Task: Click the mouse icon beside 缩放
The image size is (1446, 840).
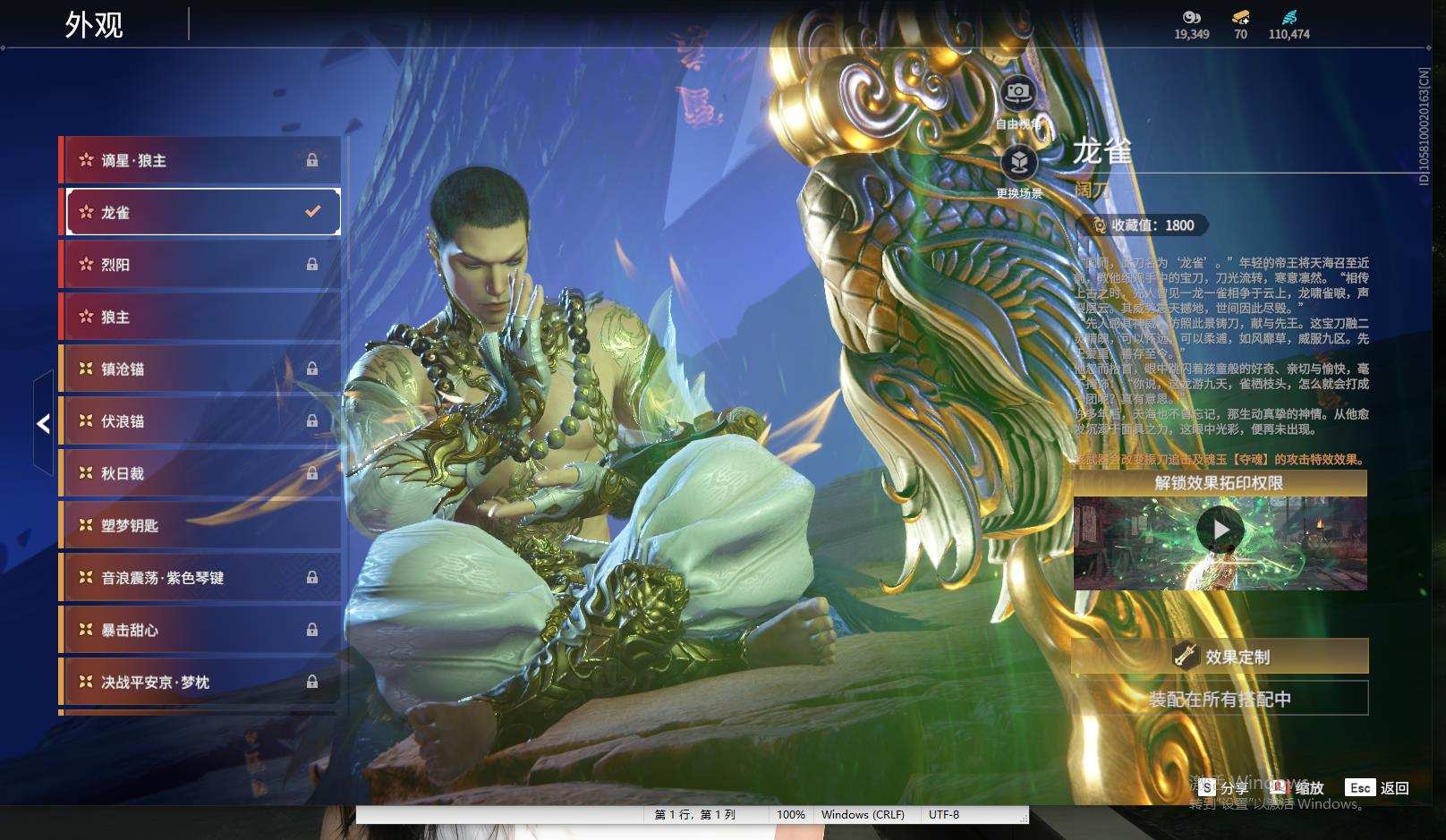Action: [x=1279, y=787]
